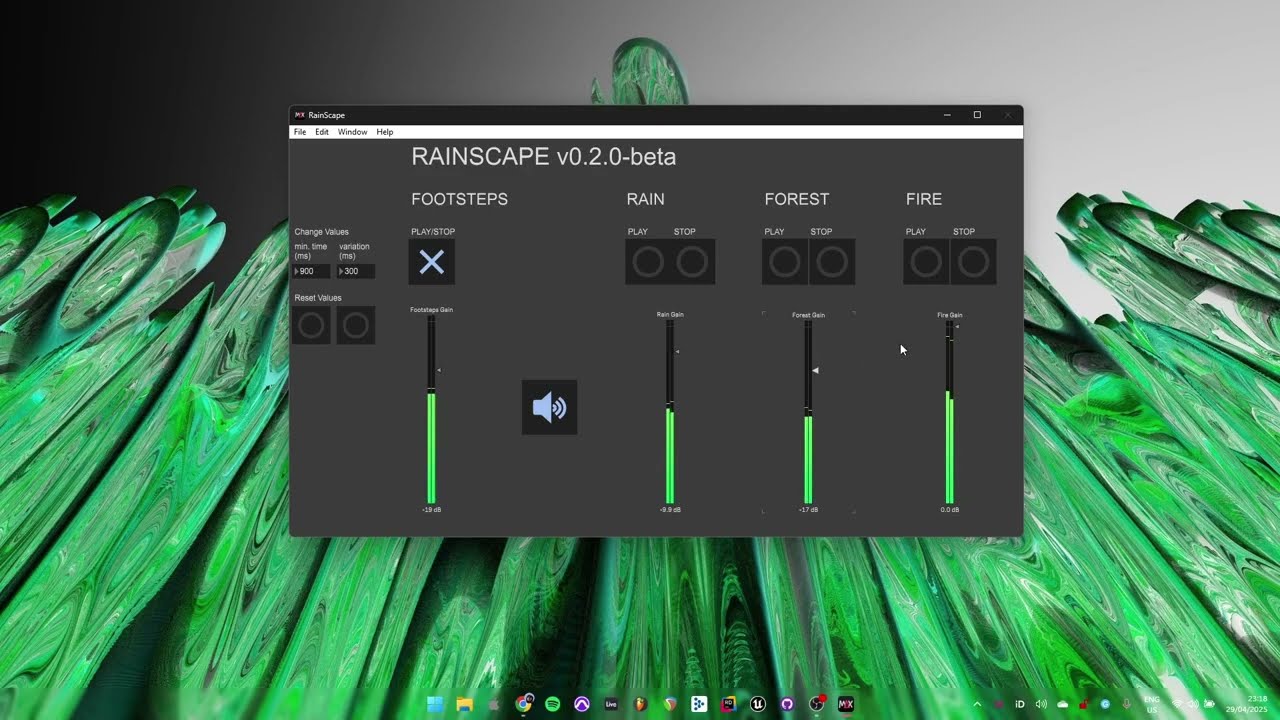
Task: Open Unreal Engine from the taskbar
Action: coord(758,704)
